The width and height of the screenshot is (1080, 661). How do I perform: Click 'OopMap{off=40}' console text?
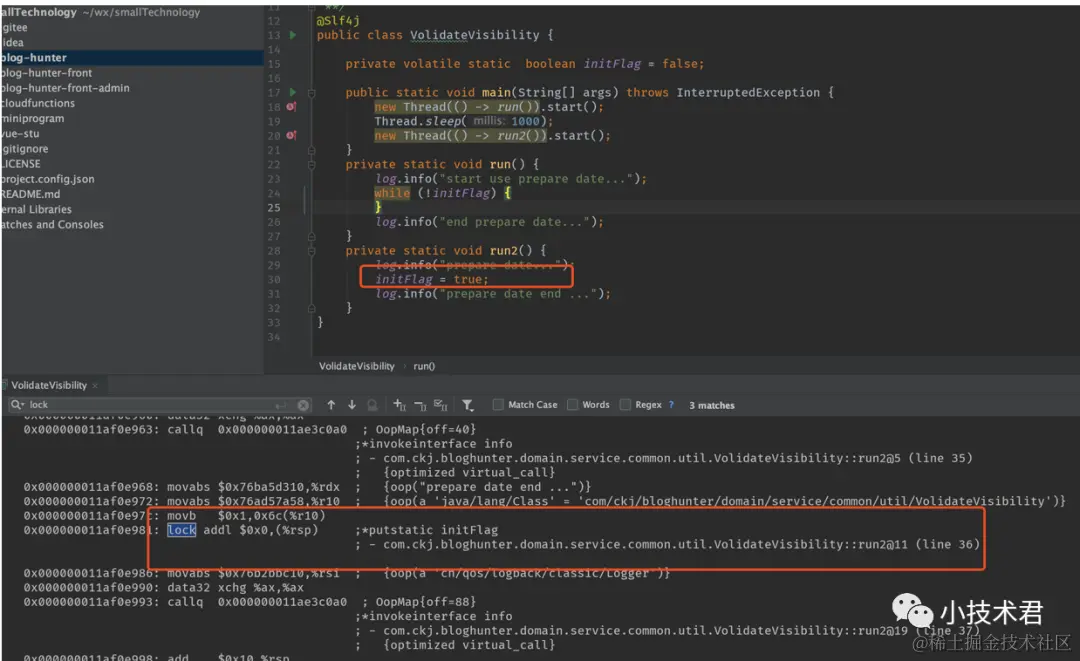coord(426,430)
